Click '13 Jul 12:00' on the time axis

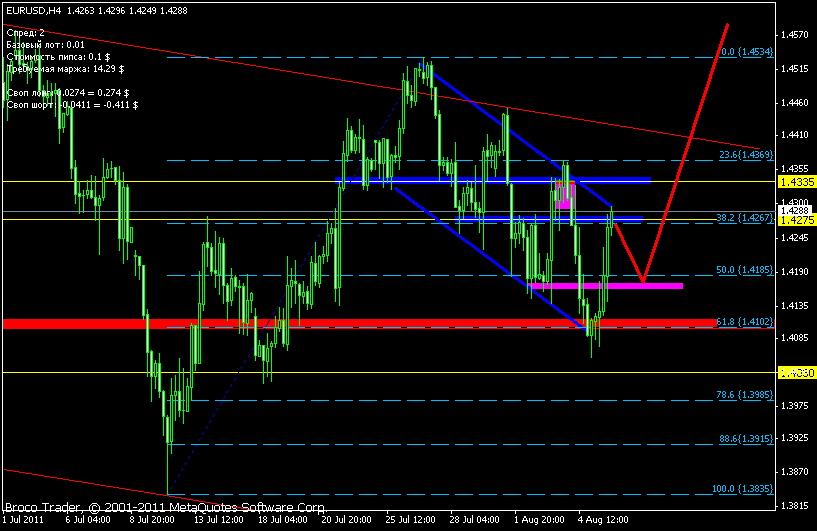tap(218, 520)
